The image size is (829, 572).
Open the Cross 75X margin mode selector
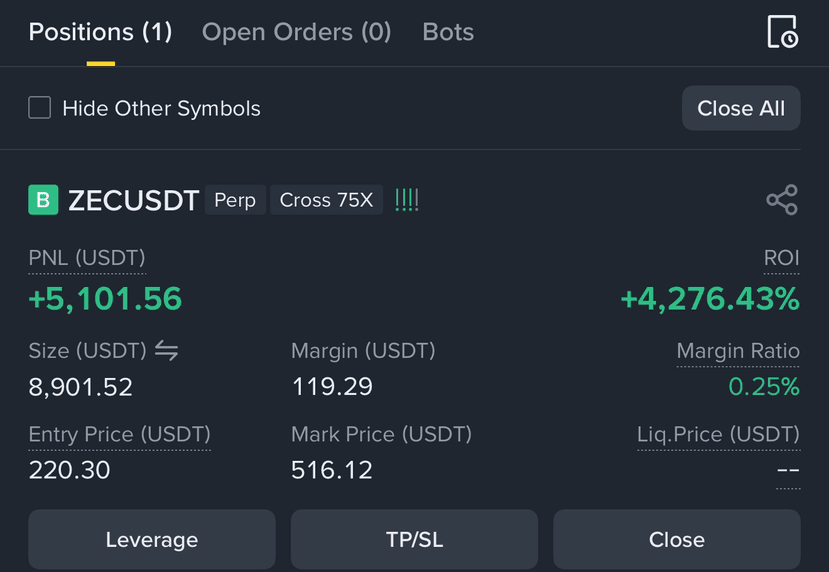coord(326,200)
